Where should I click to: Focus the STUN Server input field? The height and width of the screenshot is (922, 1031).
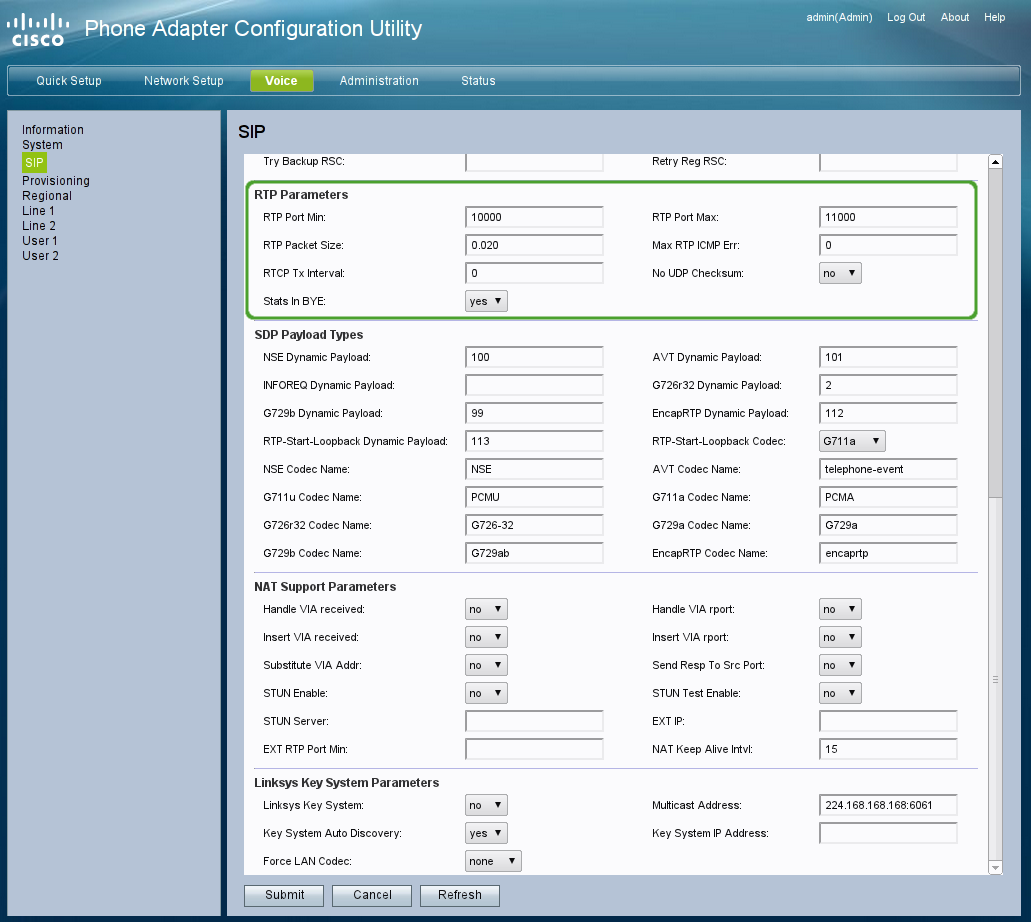point(534,721)
